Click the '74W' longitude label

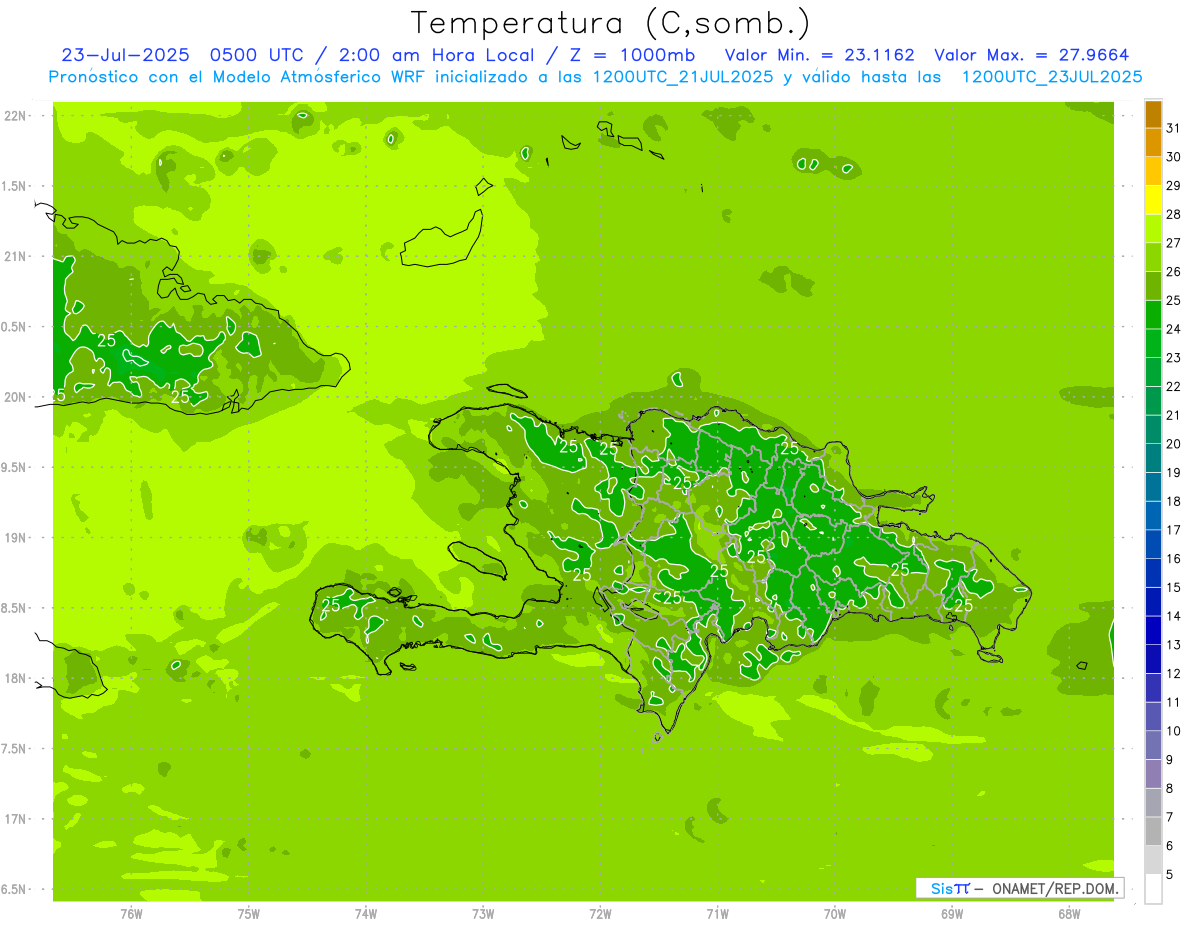pyautogui.click(x=366, y=913)
